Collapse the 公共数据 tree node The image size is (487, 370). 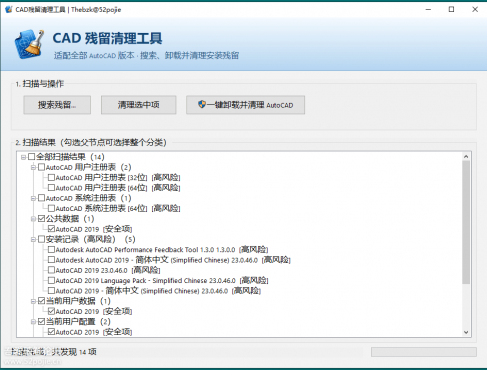click(x=33, y=219)
